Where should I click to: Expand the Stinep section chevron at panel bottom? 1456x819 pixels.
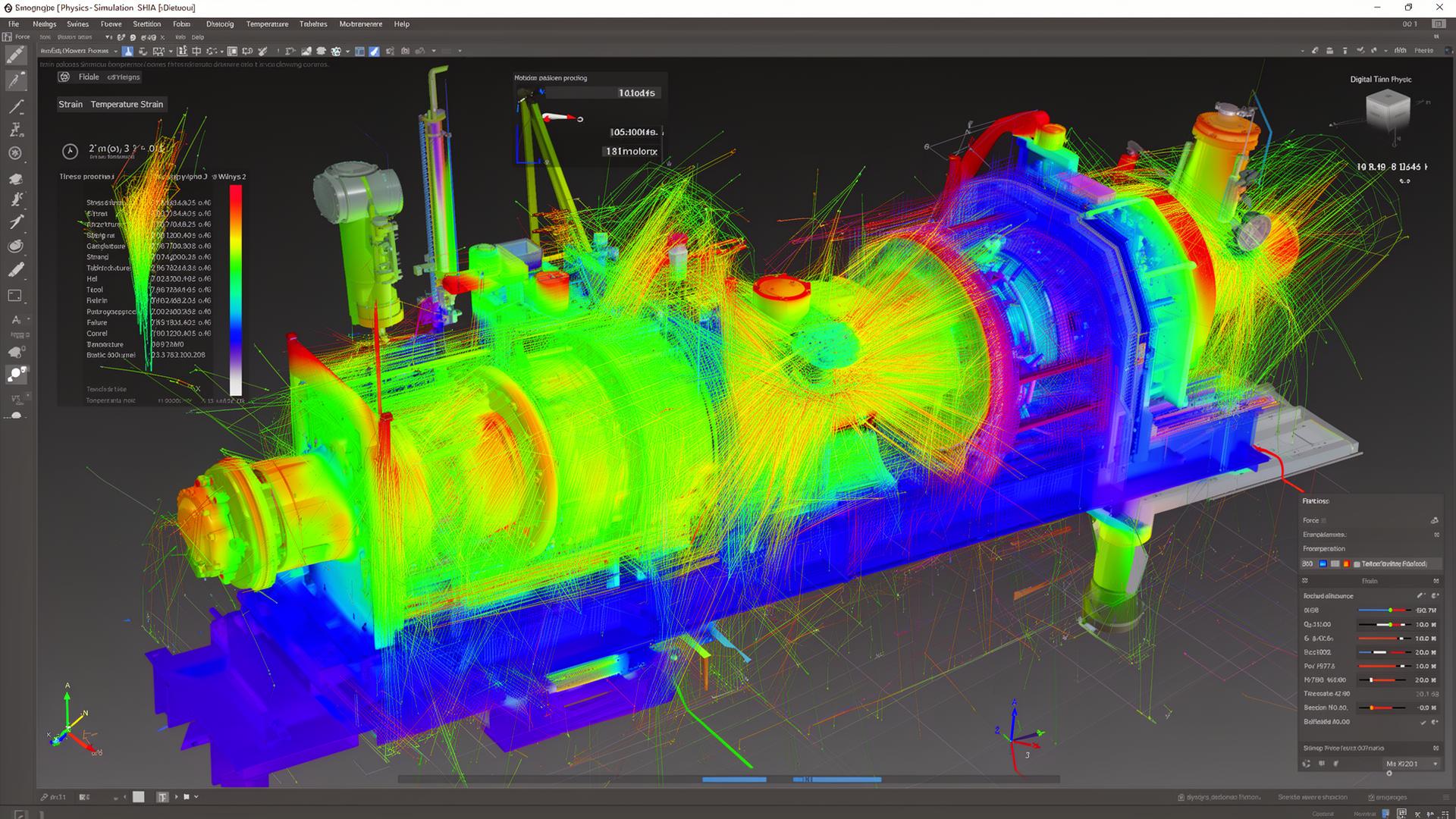(x=1436, y=748)
